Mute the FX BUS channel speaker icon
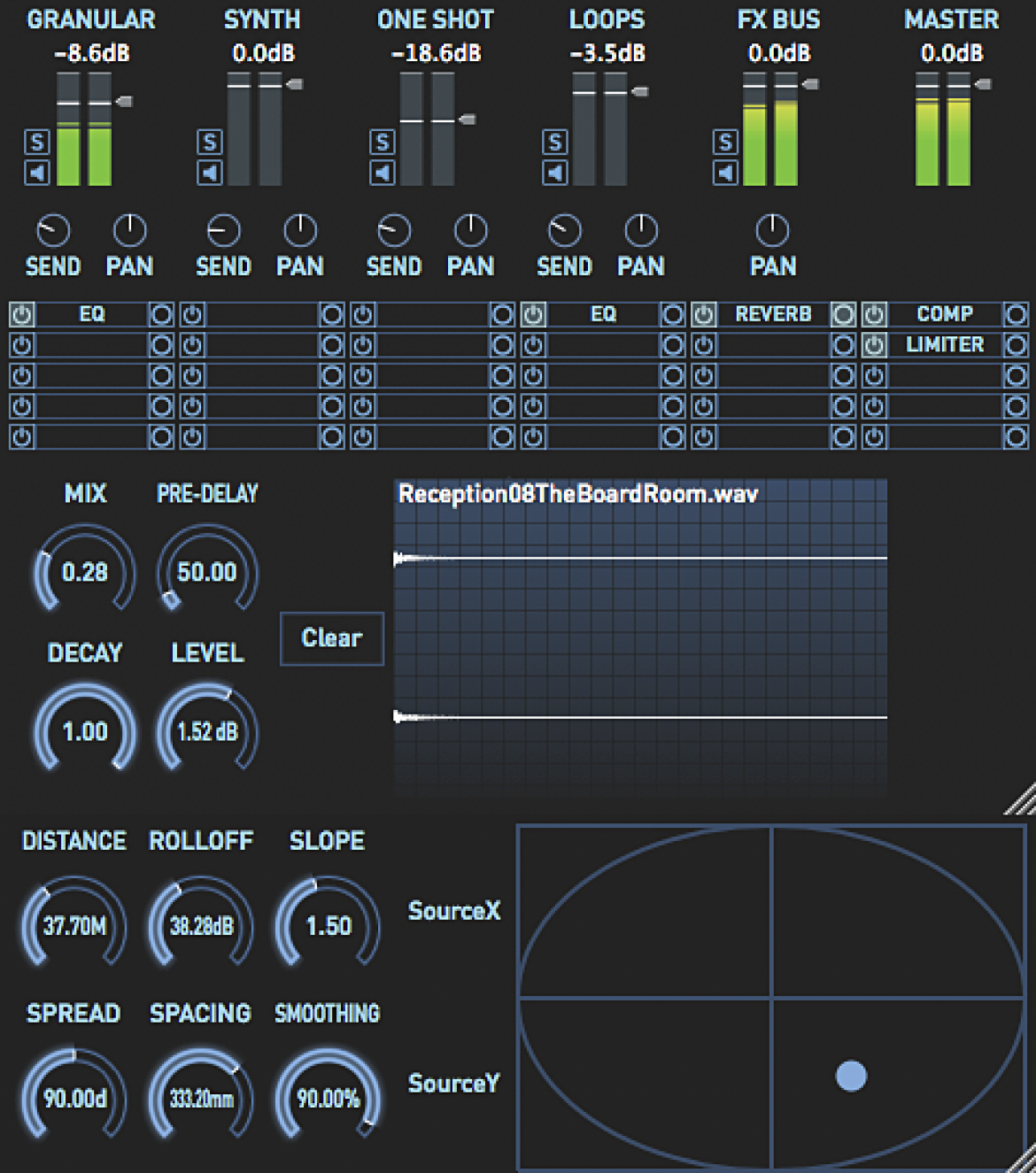The height and width of the screenshot is (1173, 1036). point(725,173)
